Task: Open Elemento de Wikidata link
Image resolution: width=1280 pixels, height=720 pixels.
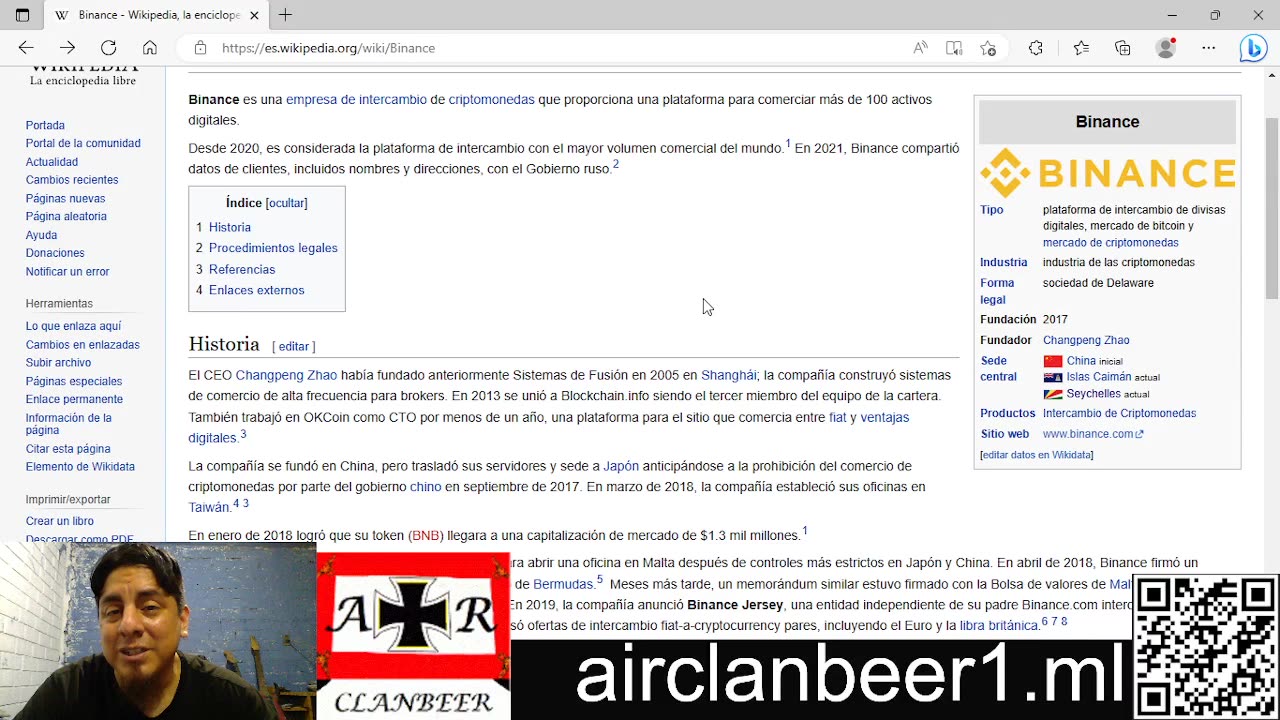Action: coord(80,467)
